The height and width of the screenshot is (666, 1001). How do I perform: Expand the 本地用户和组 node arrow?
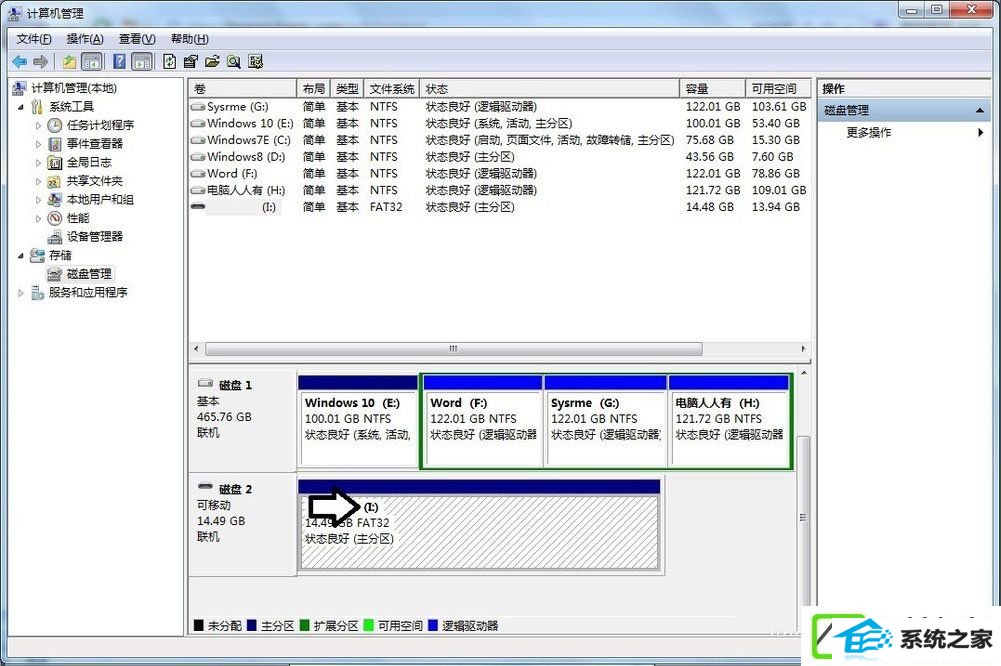pyautogui.click(x=38, y=199)
